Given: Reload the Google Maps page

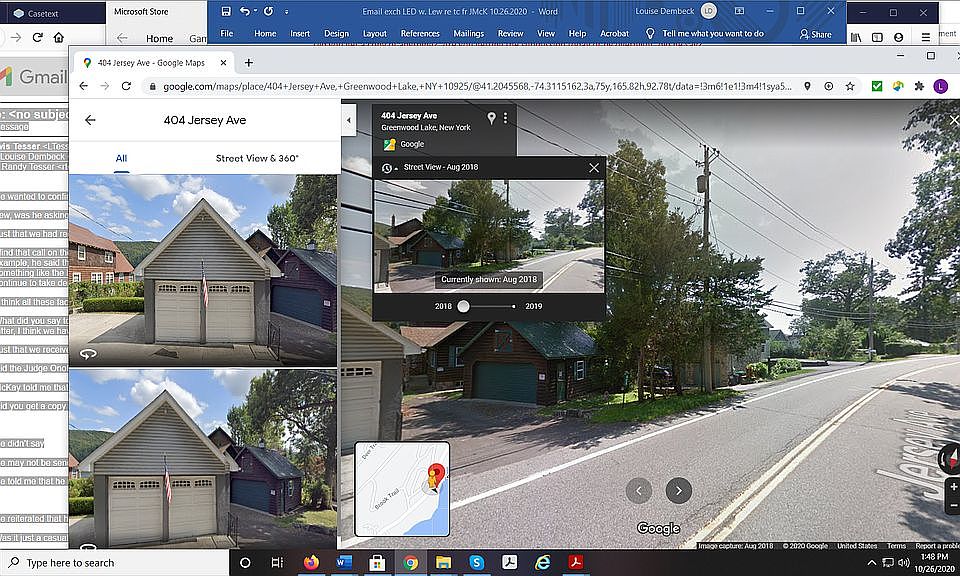Looking at the screenshot, I should coord(126,86).
